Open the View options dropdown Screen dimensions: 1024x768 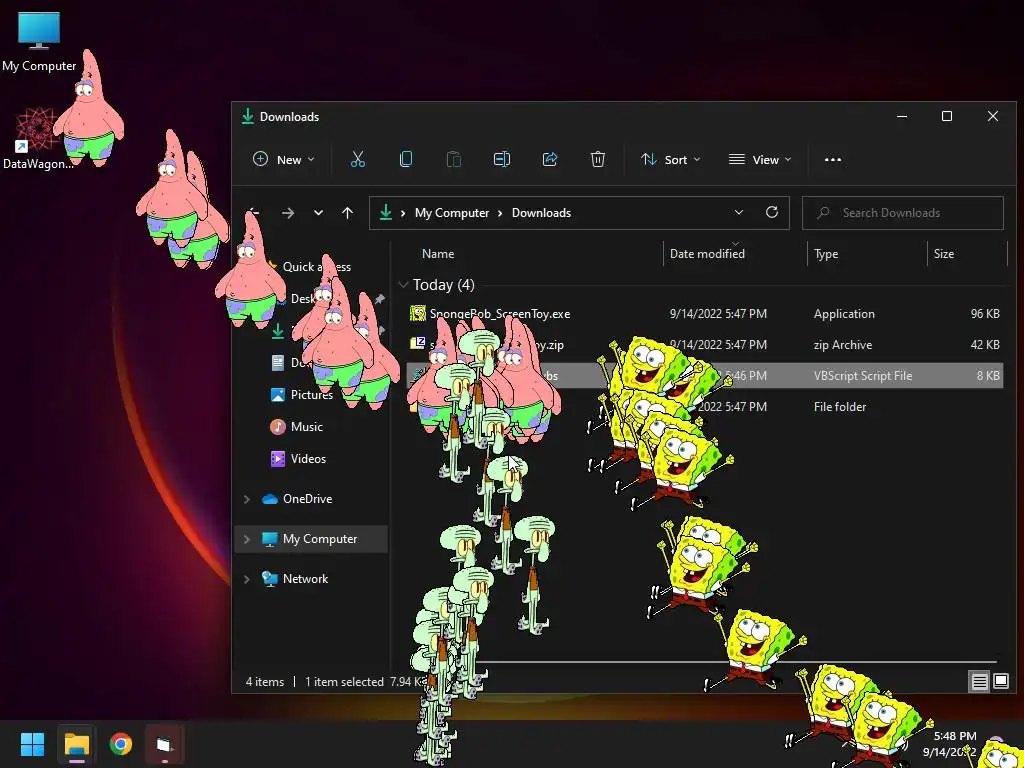[760, 159]
